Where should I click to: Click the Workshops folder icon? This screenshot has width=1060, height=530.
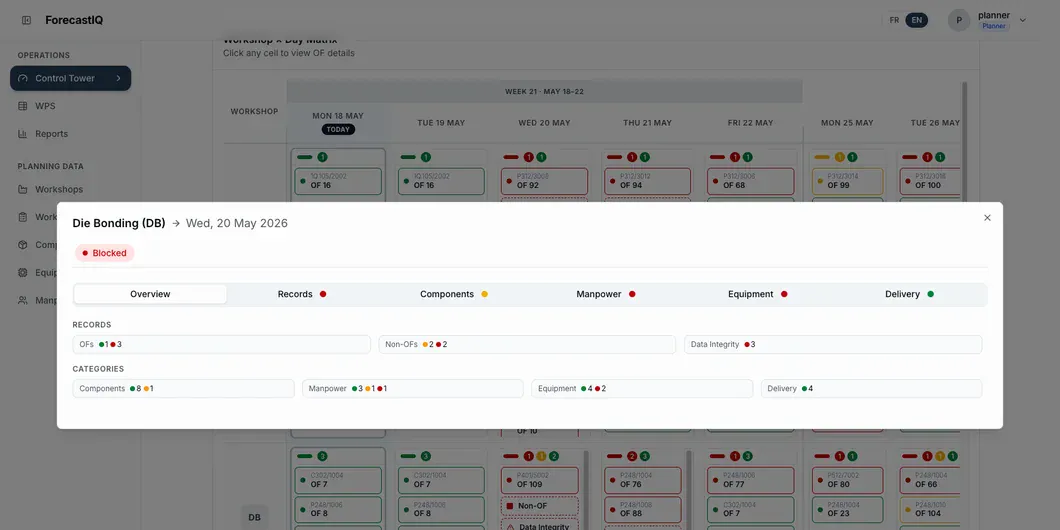23,189
